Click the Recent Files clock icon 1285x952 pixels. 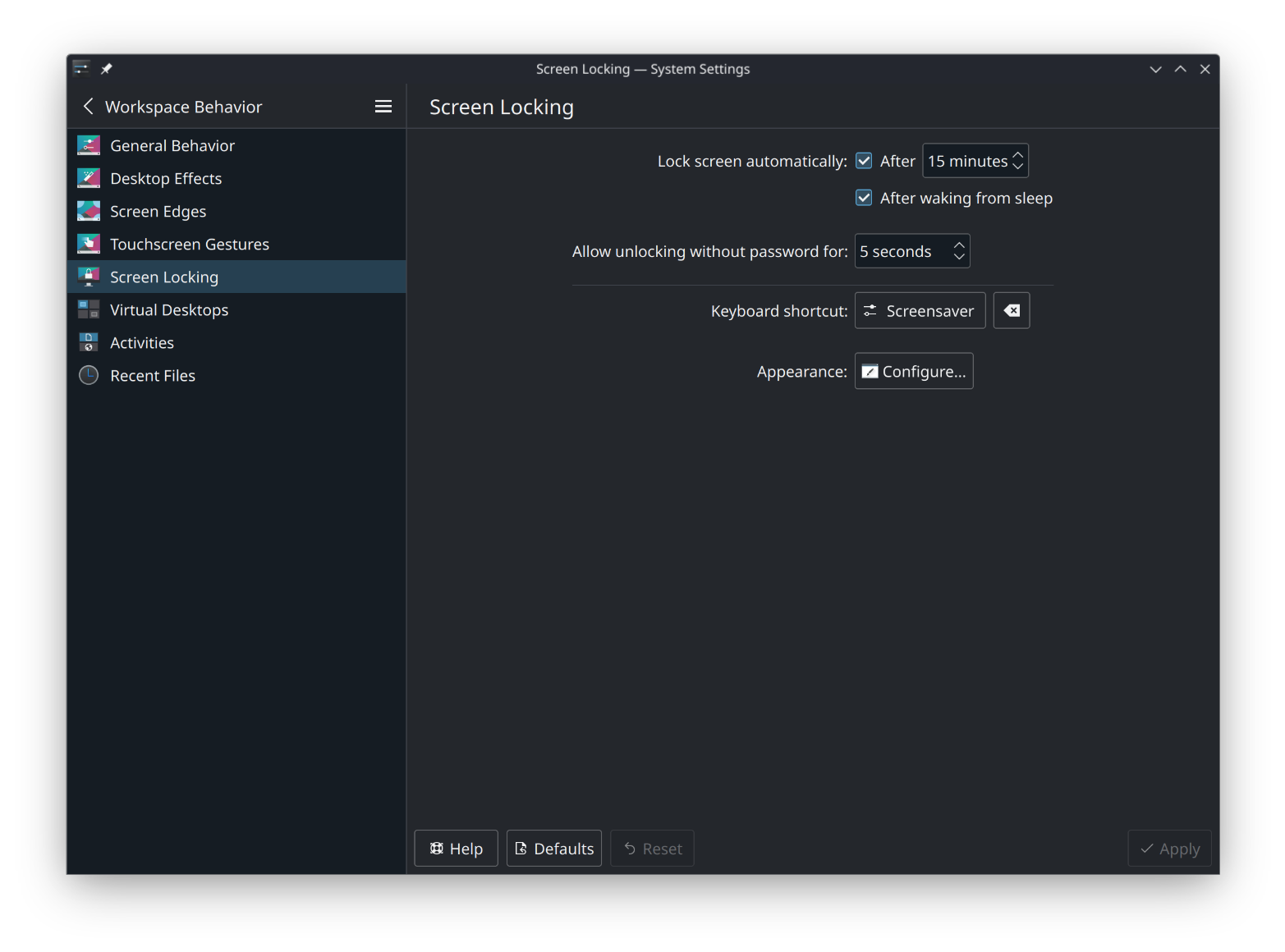[89, 375]
